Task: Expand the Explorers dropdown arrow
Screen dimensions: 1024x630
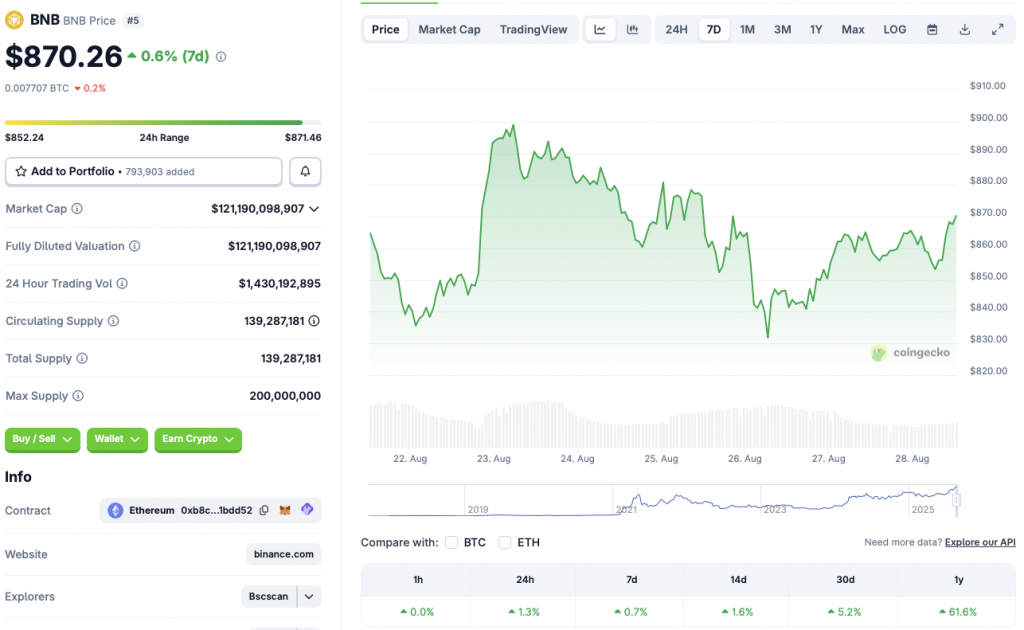Action: click(x=310, y=597)
